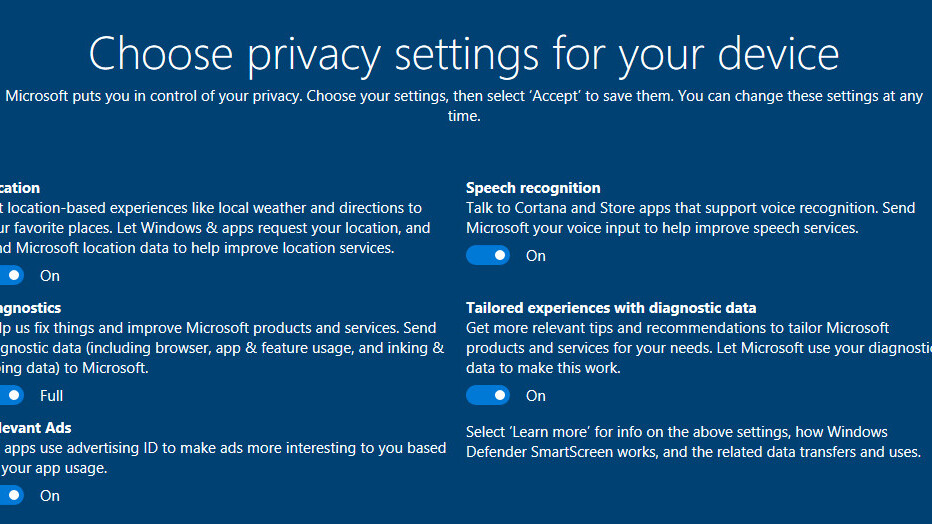Viewport: 932px width, 524px height.
Task: Select the Tailored experiences with diagnostic data heading
Action: click(611, 308)
